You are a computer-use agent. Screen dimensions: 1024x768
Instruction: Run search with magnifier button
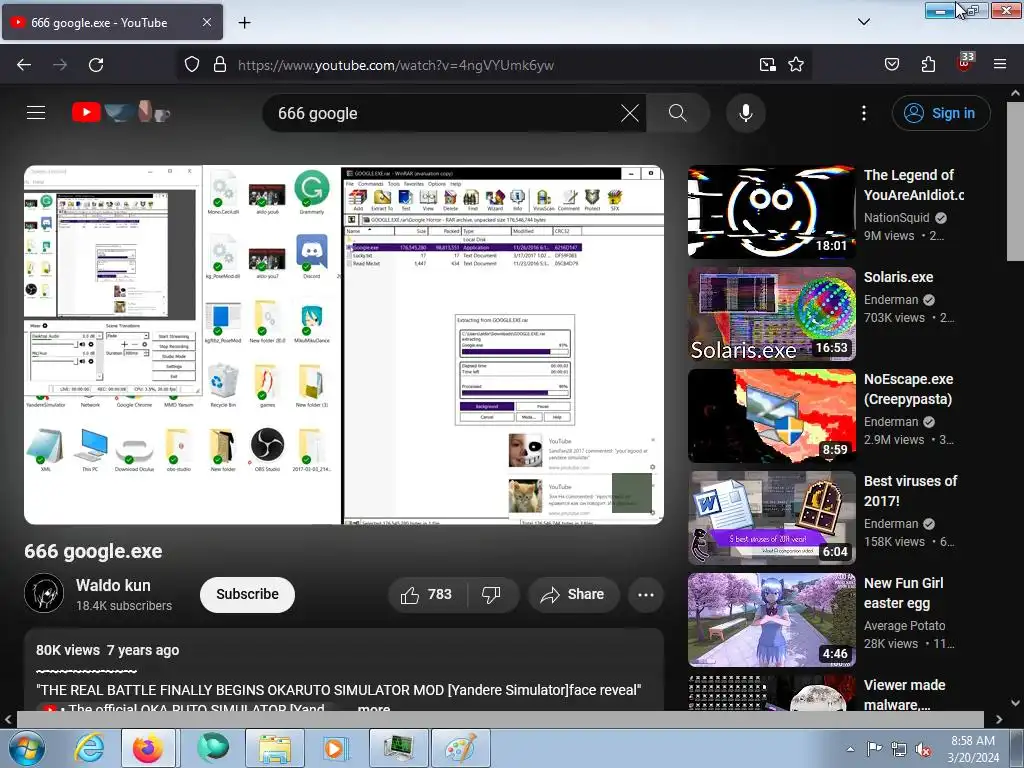(x=677, y=113)
